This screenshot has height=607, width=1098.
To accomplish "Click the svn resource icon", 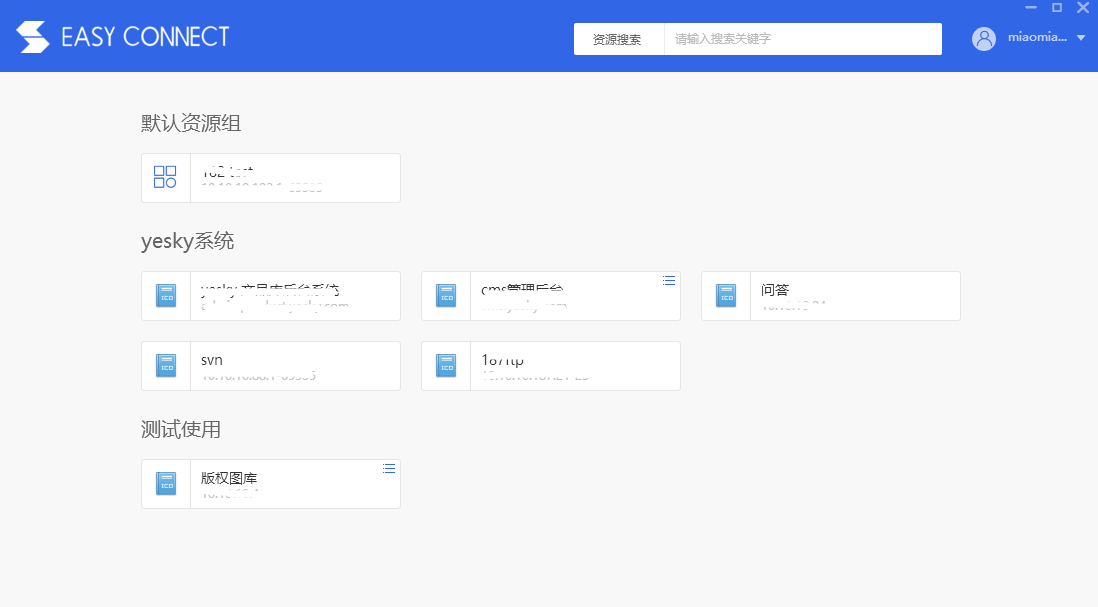I will (165, 365).
